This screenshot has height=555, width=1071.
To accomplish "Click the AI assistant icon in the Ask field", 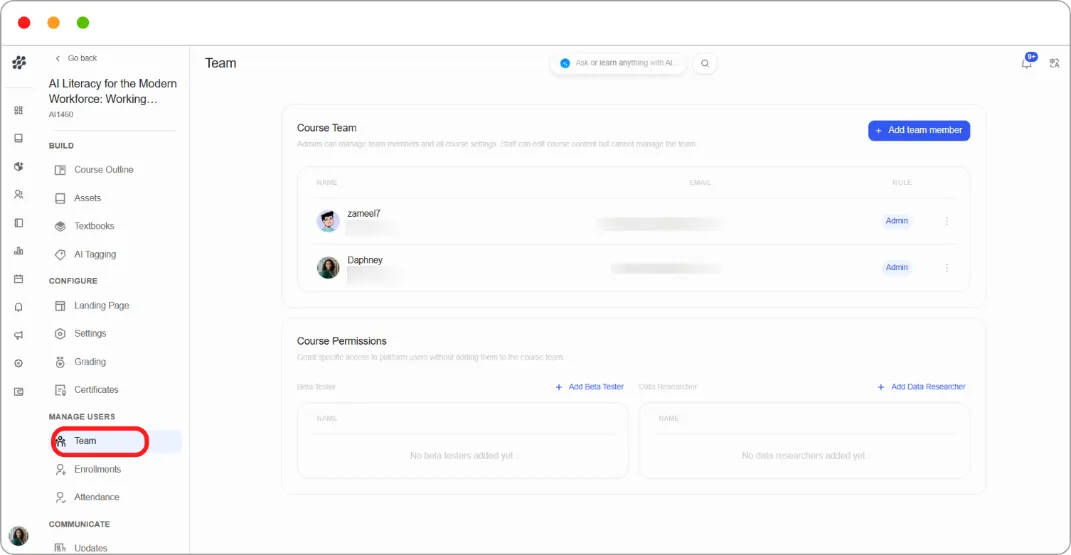I will point(565,63).
